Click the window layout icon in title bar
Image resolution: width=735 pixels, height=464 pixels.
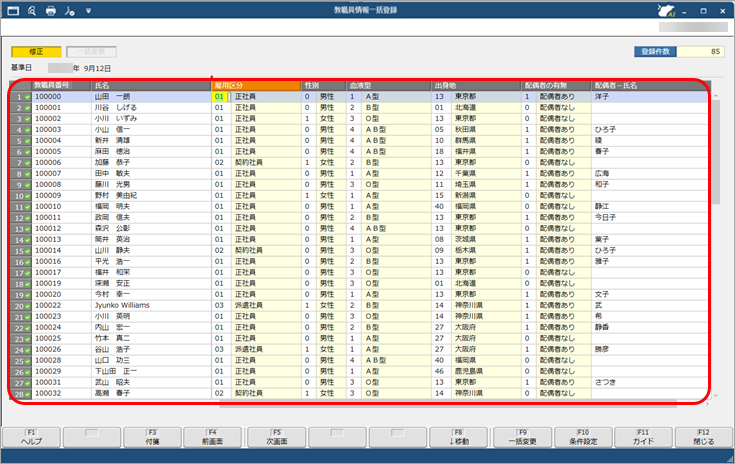pos(12,11)
